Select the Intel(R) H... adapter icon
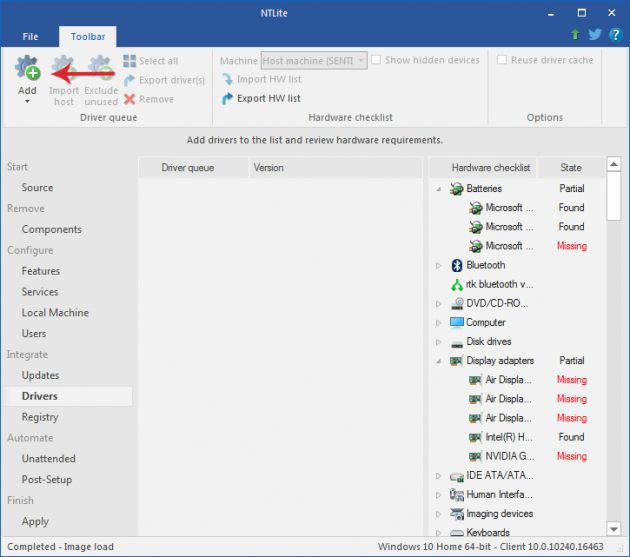630x557 pixels. [x=475, y=437]
